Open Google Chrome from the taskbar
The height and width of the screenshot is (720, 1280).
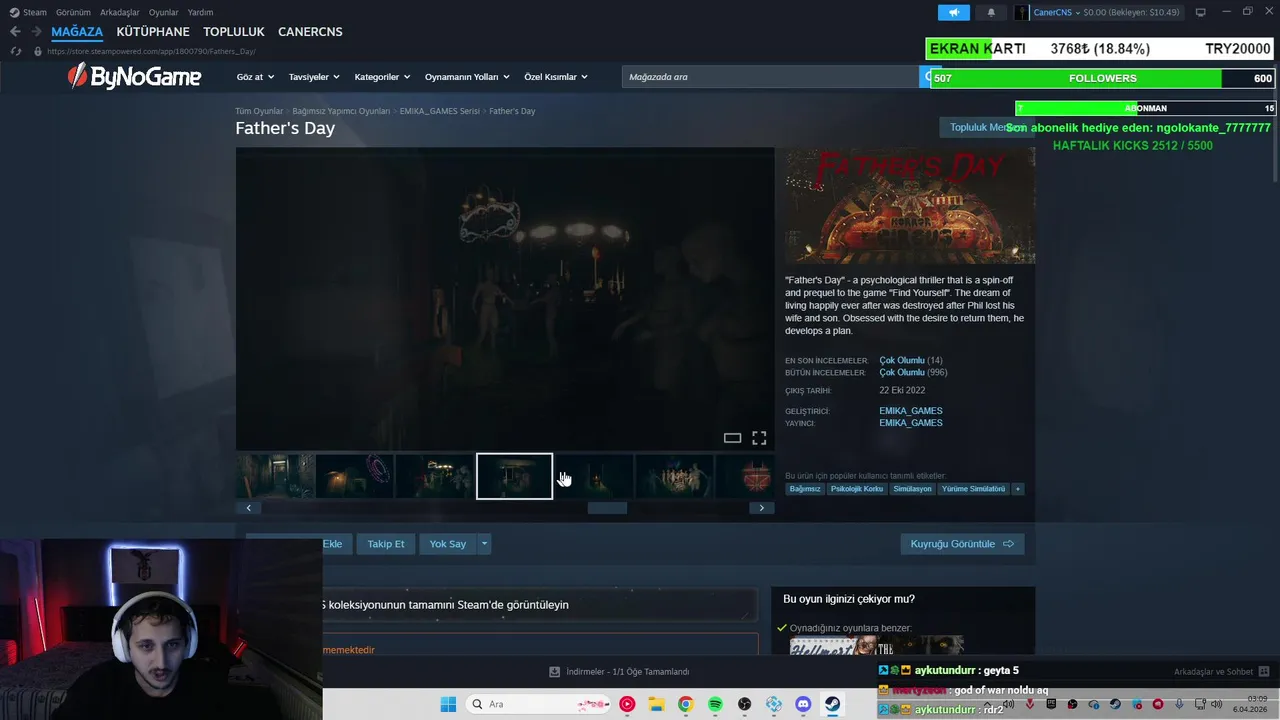click(685, 704)
